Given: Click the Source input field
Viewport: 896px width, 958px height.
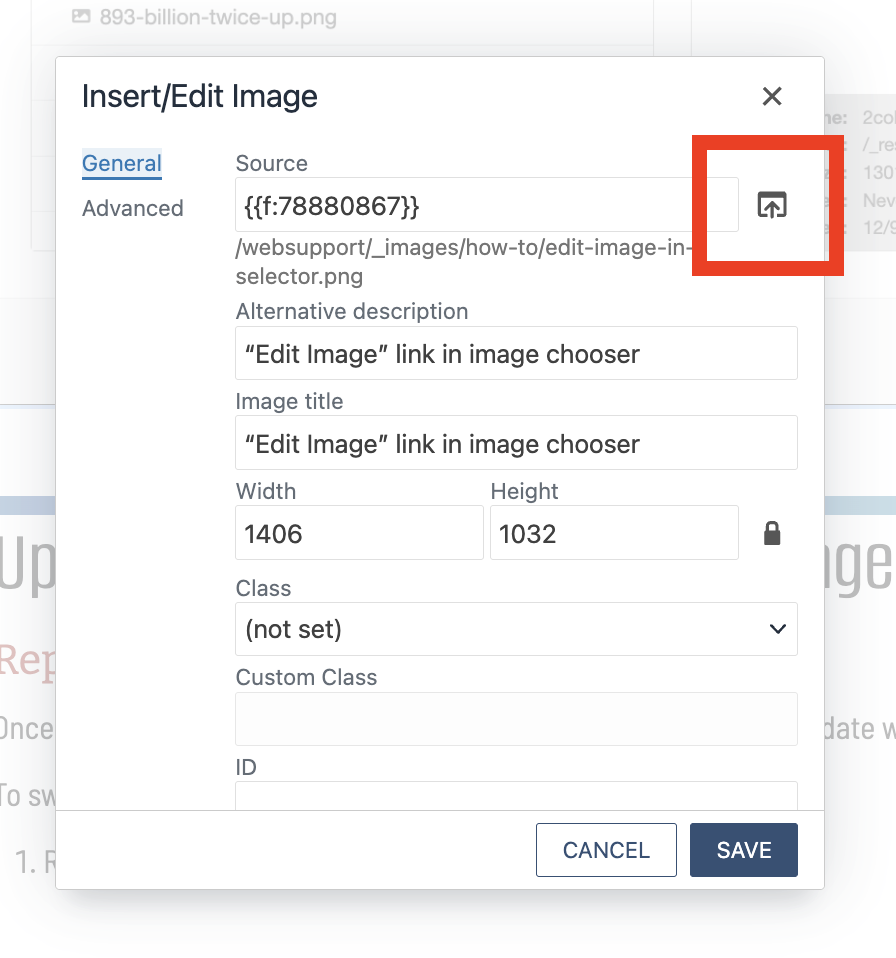Looking at the screenshot, I should click(x=487, y=205).
